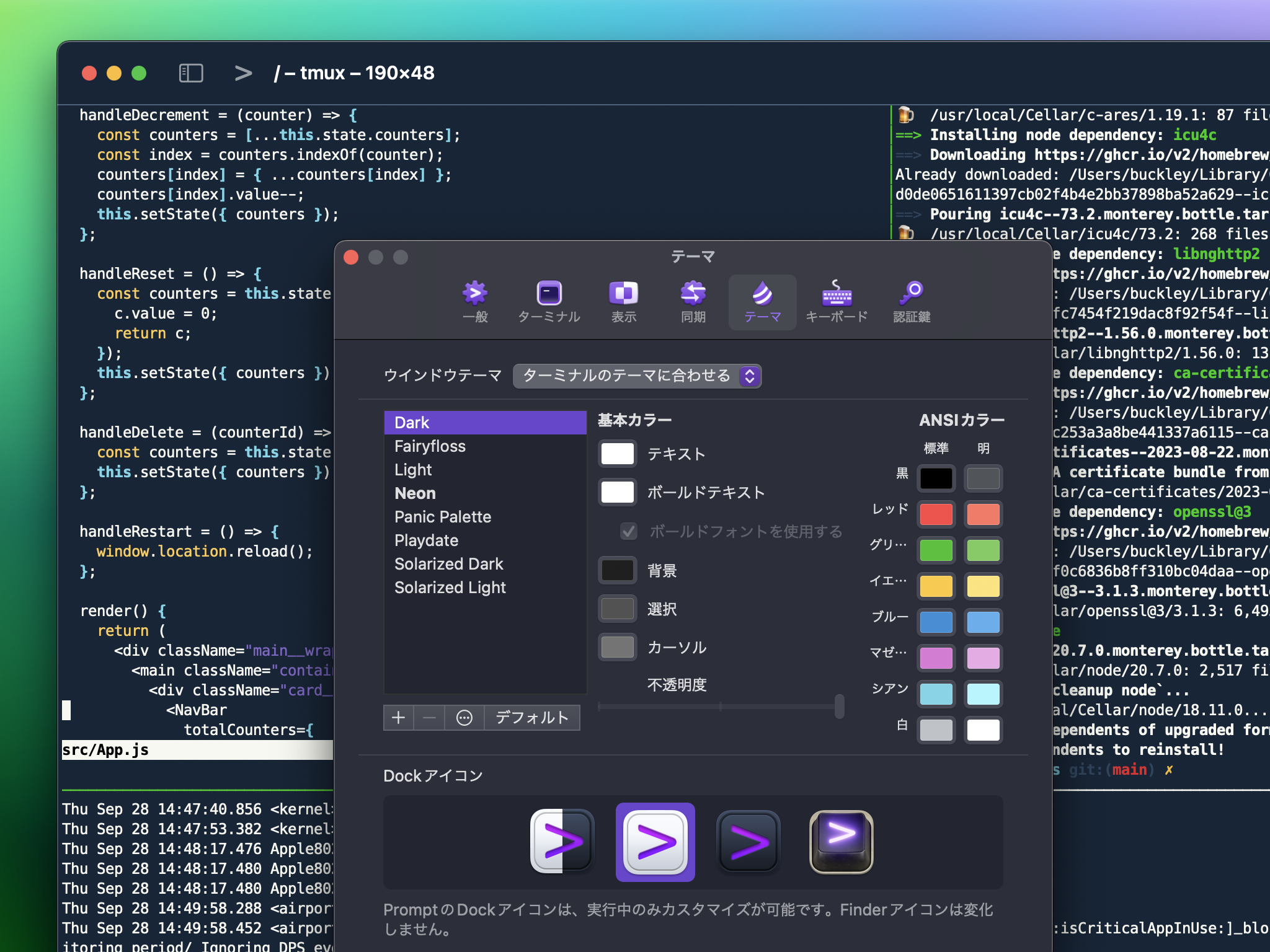Open the 一般 (General) settings pane
This screenshot has height=952, width=1270.
475,302
